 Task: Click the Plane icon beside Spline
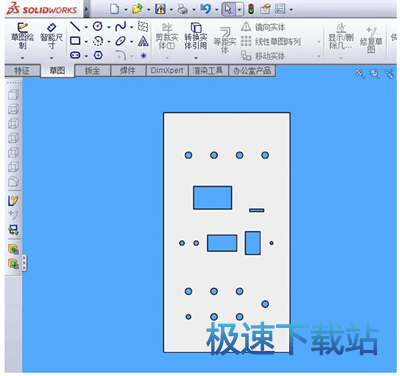143,27
